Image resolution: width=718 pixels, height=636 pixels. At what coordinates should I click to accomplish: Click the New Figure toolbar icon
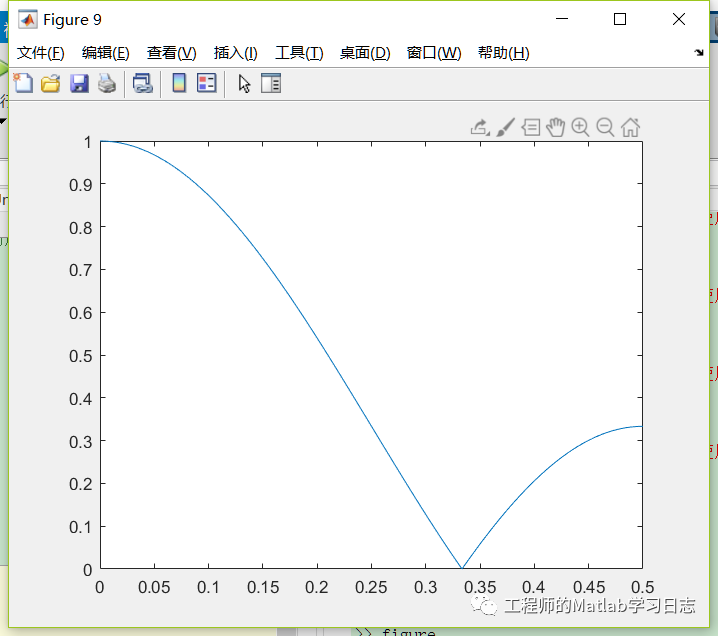pyautogui.click(x=23, y=83)
